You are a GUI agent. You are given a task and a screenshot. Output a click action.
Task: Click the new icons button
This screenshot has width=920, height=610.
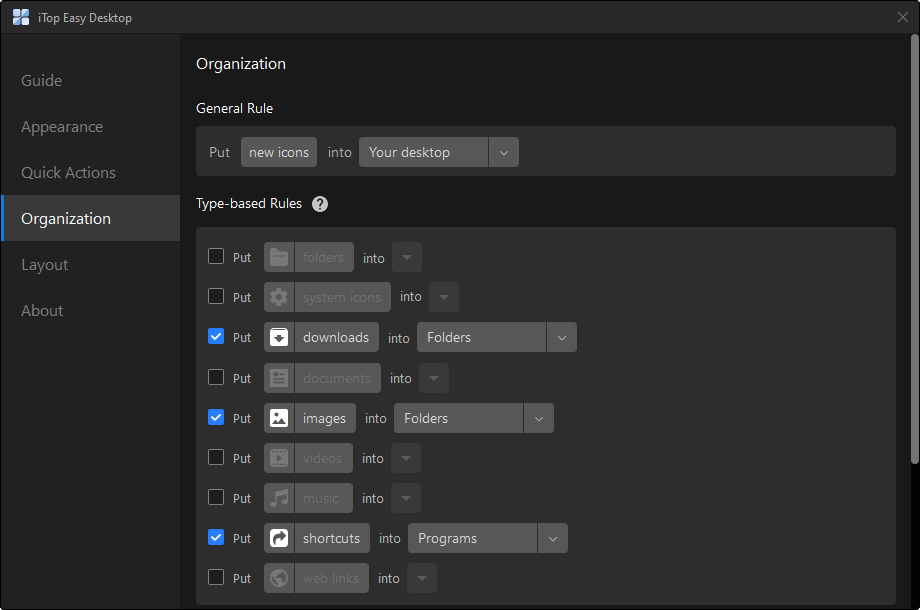279,152
